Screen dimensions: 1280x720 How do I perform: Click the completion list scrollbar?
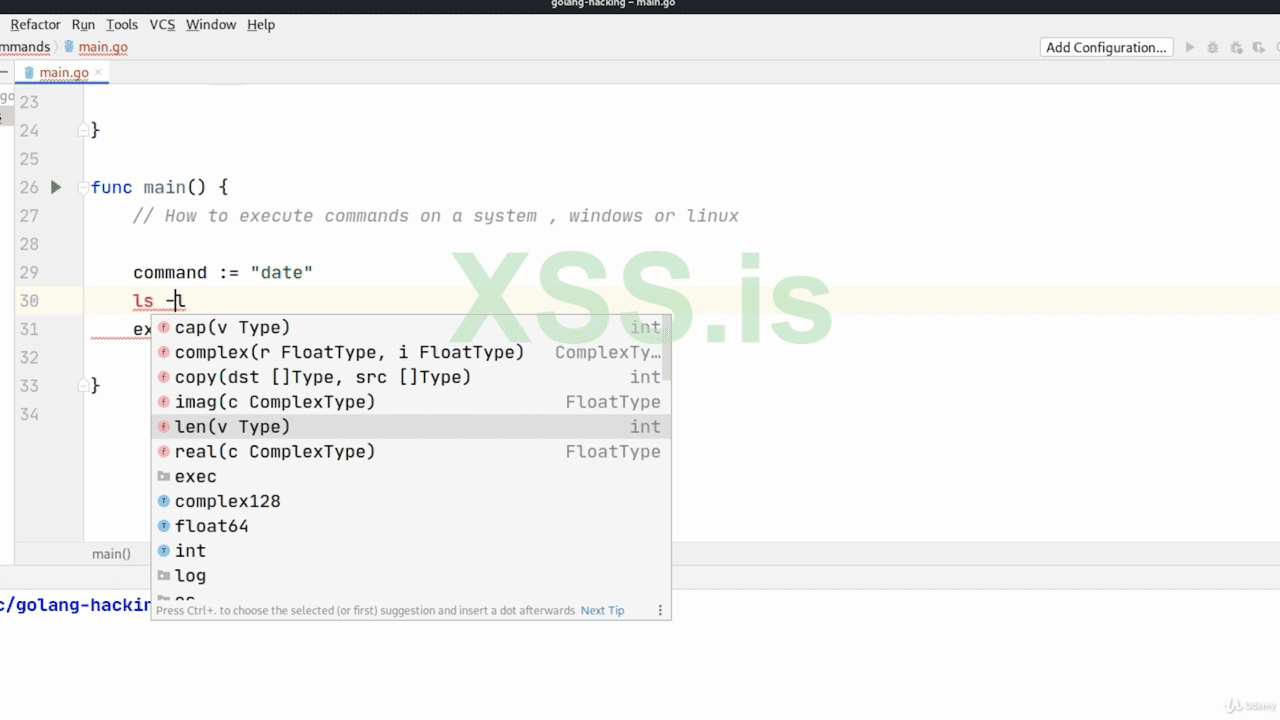pyautogui.click(x=667, y=348)
